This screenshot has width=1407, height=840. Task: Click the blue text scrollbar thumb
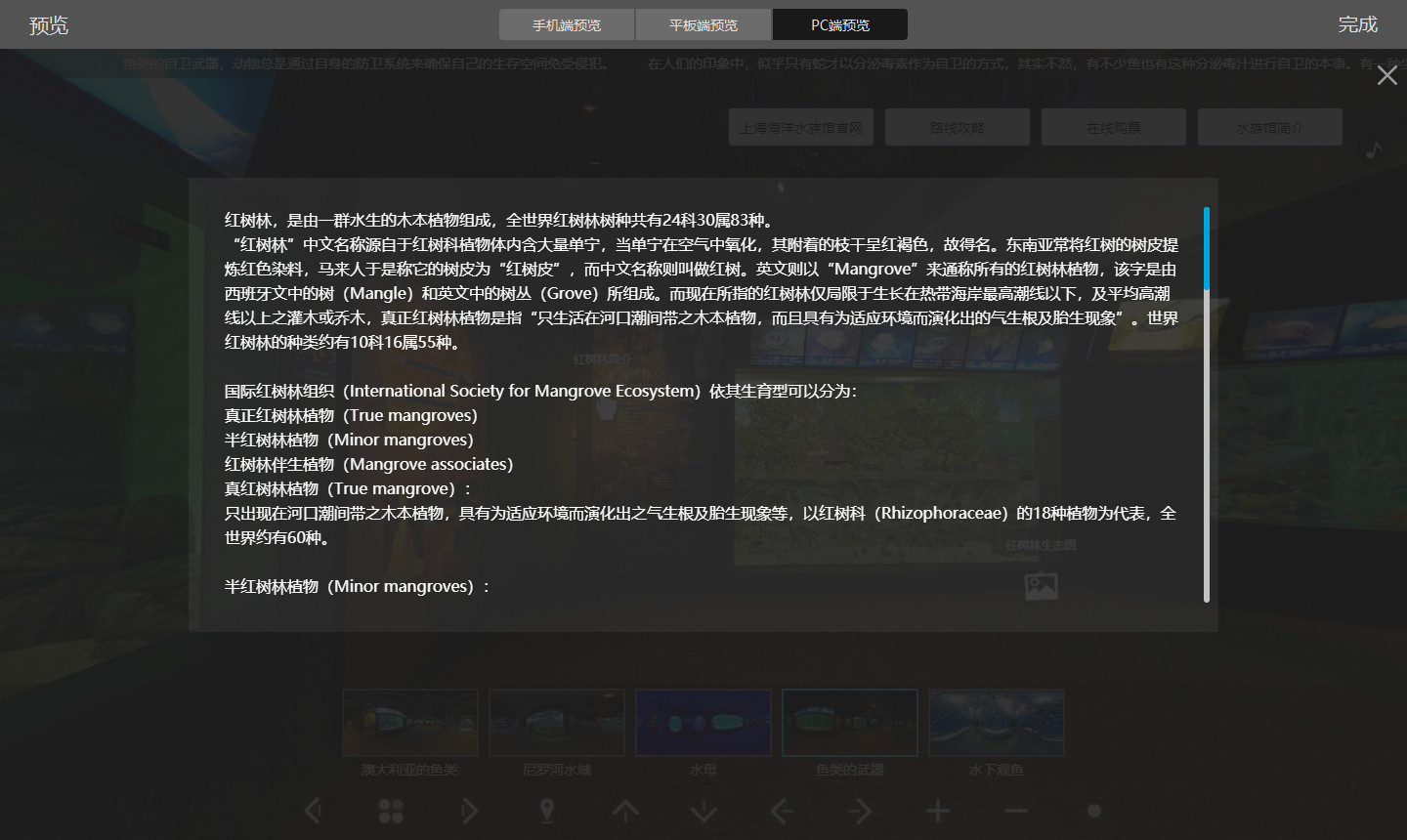click(1207, 248)
